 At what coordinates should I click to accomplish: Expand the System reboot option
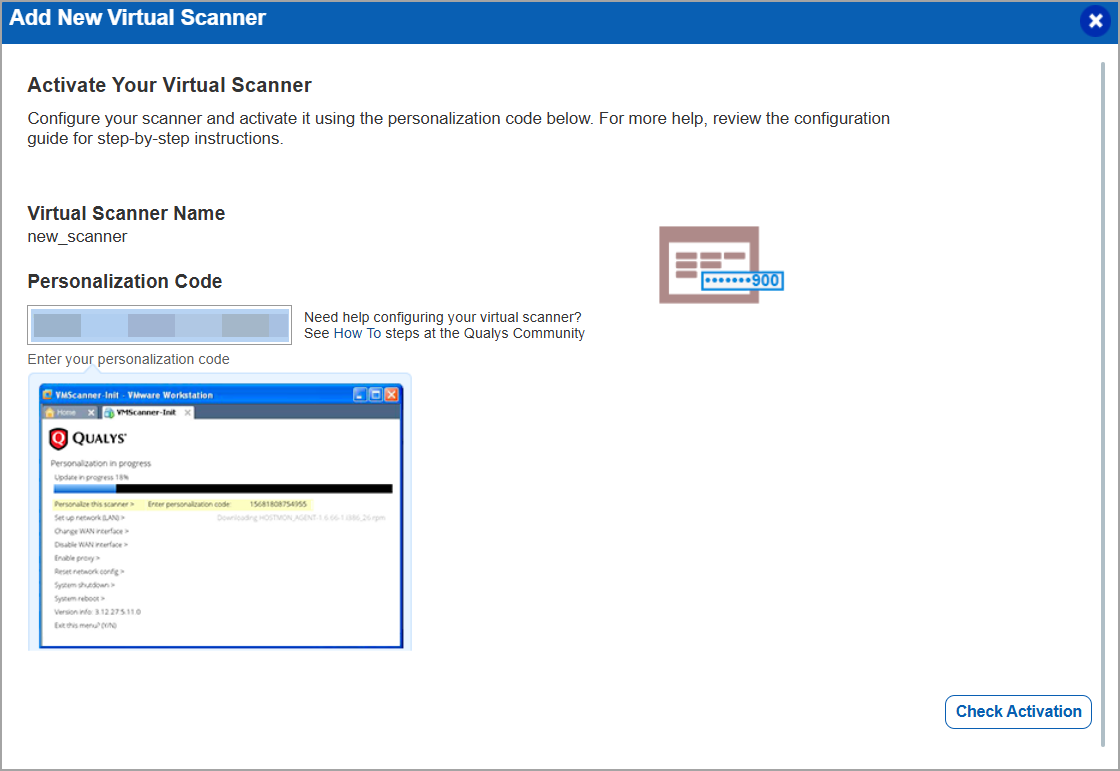coord(79,599)
